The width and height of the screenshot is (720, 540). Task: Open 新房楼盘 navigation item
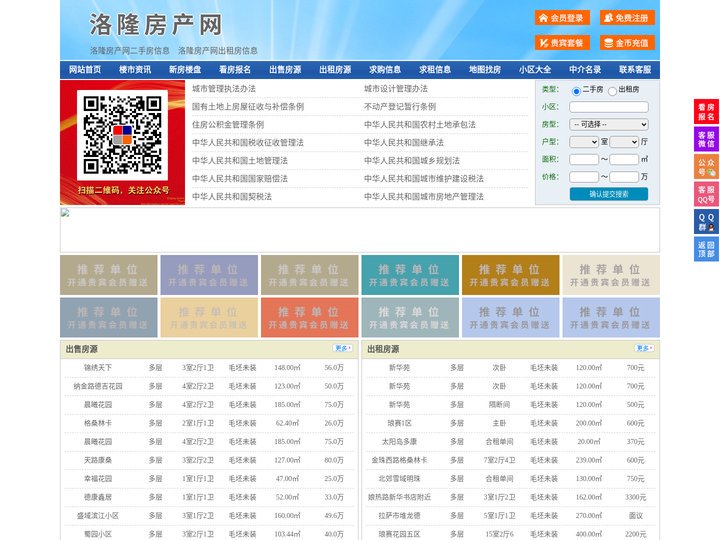point(185,70)
